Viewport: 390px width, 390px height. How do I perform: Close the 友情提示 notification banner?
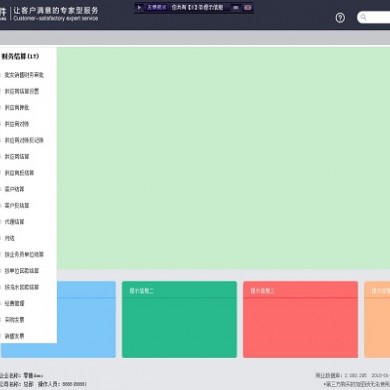[247, 7]
